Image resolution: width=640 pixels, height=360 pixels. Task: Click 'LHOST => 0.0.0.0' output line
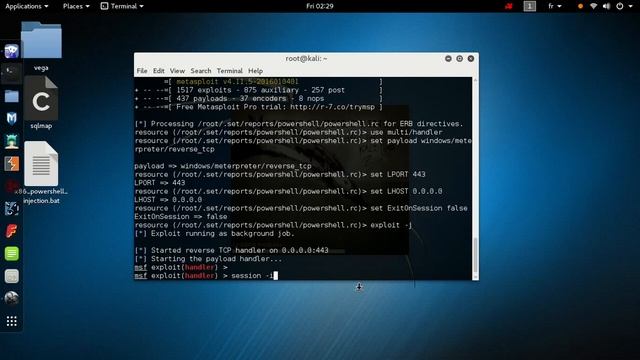[x=168, y=200]
